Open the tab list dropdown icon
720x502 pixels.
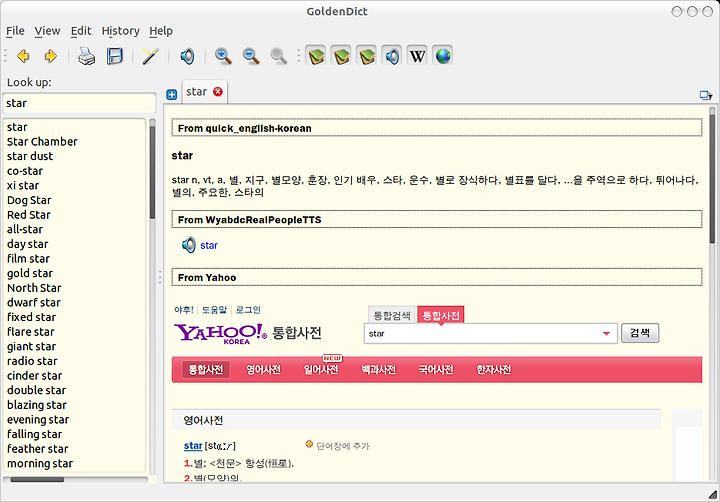[x=705, y=95]
